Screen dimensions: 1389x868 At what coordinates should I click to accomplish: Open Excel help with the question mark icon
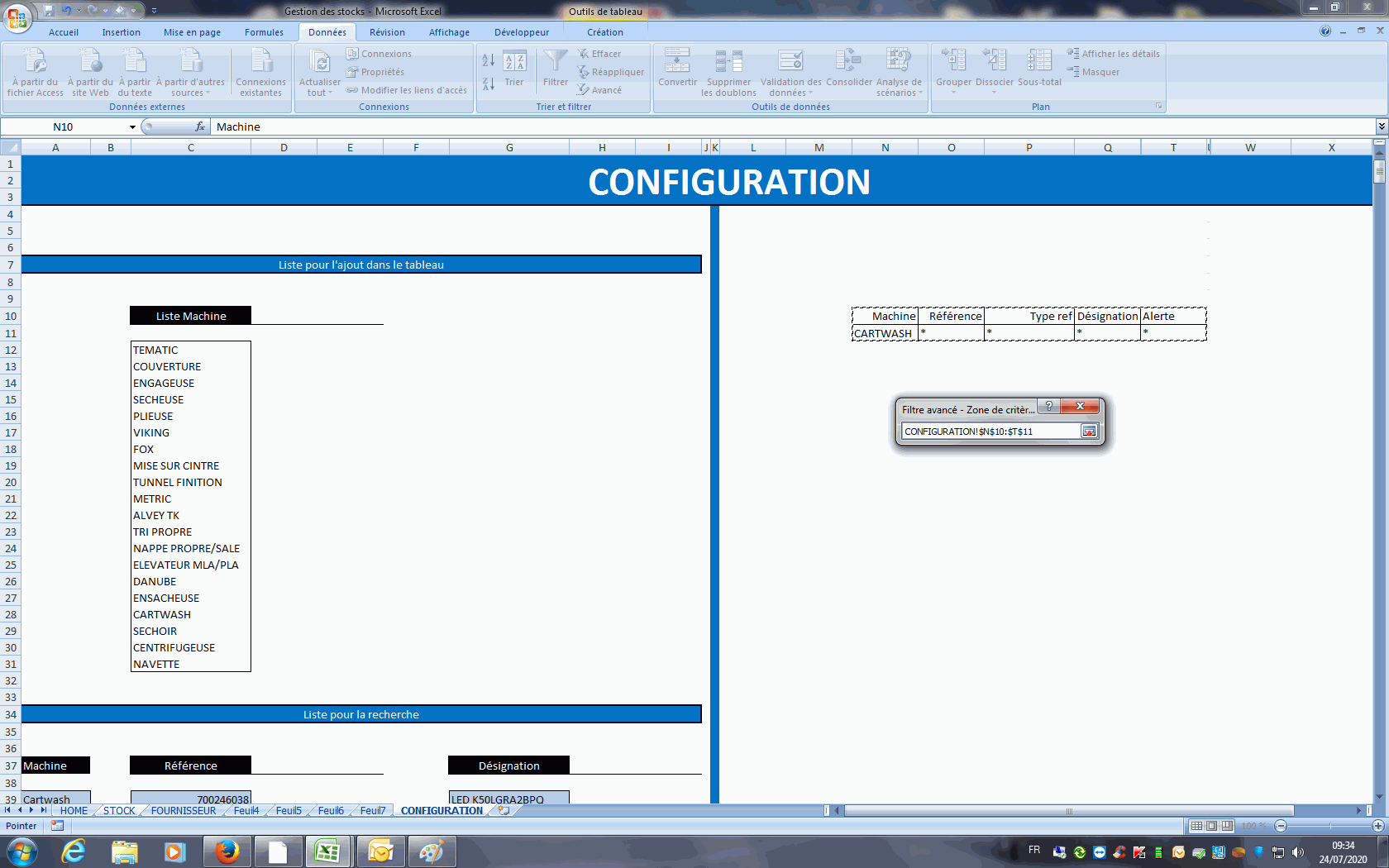[1325, 31]
